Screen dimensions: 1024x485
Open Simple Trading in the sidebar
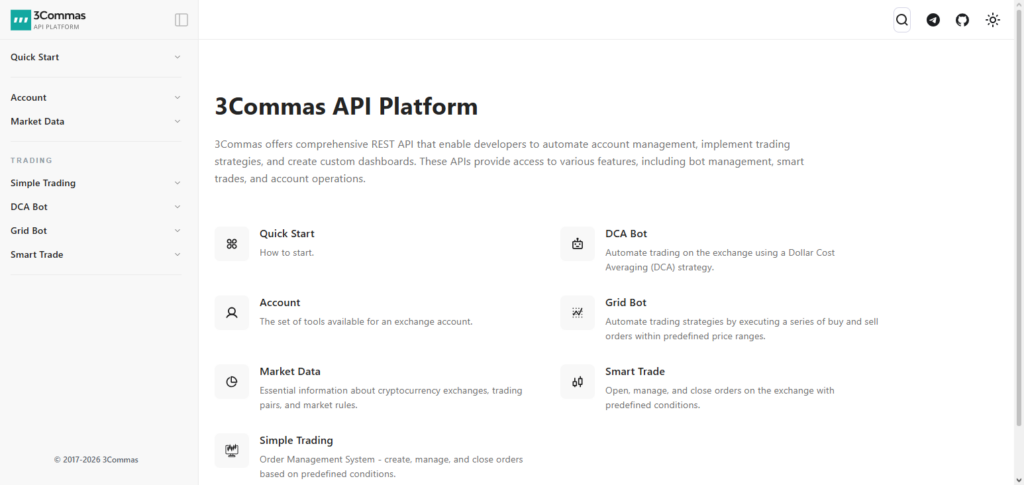pyautogui.click(x=43, y=183)
